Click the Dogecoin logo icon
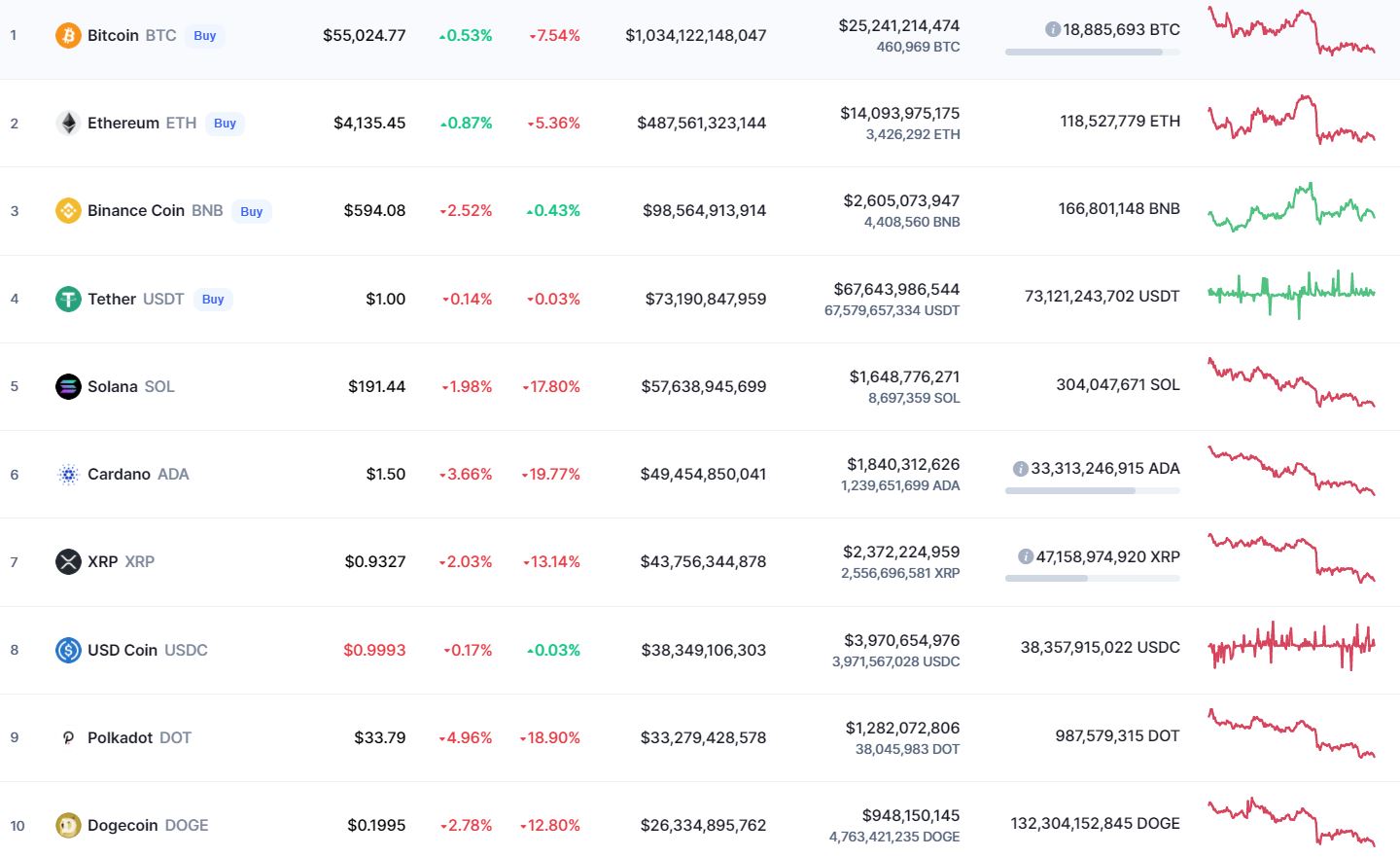 [x=68, y=826]
